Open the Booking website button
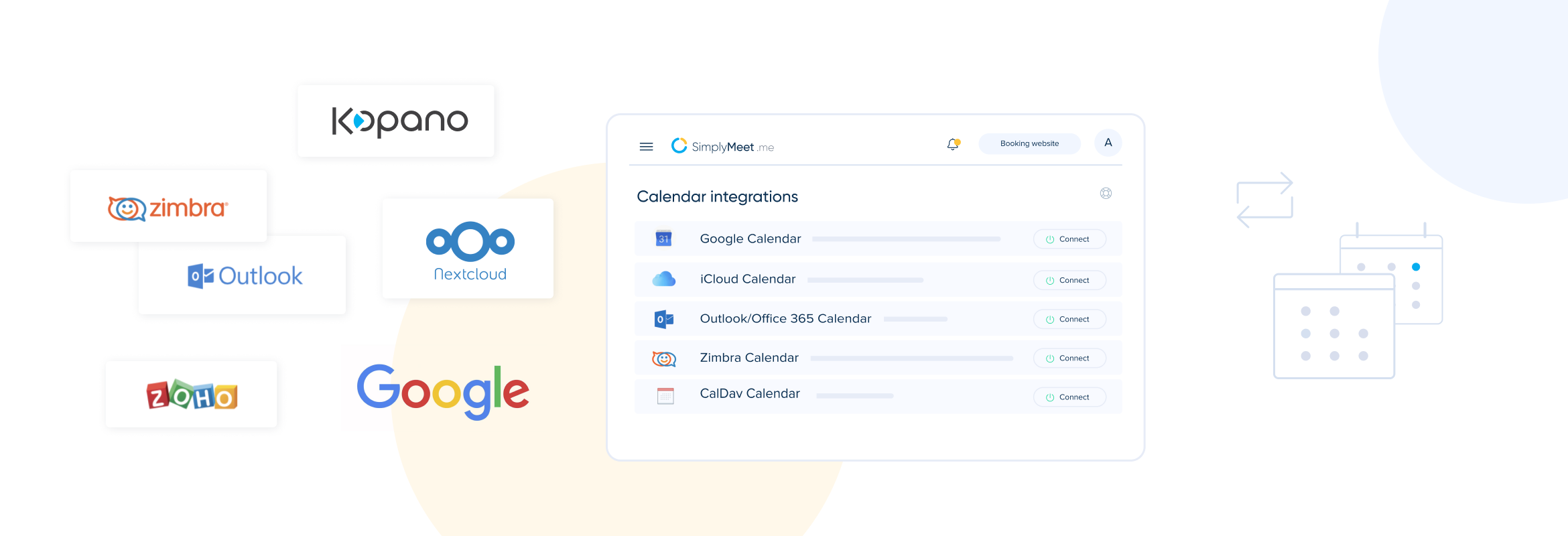This screenshot has height=536, width=1568. click(1029, 143)
